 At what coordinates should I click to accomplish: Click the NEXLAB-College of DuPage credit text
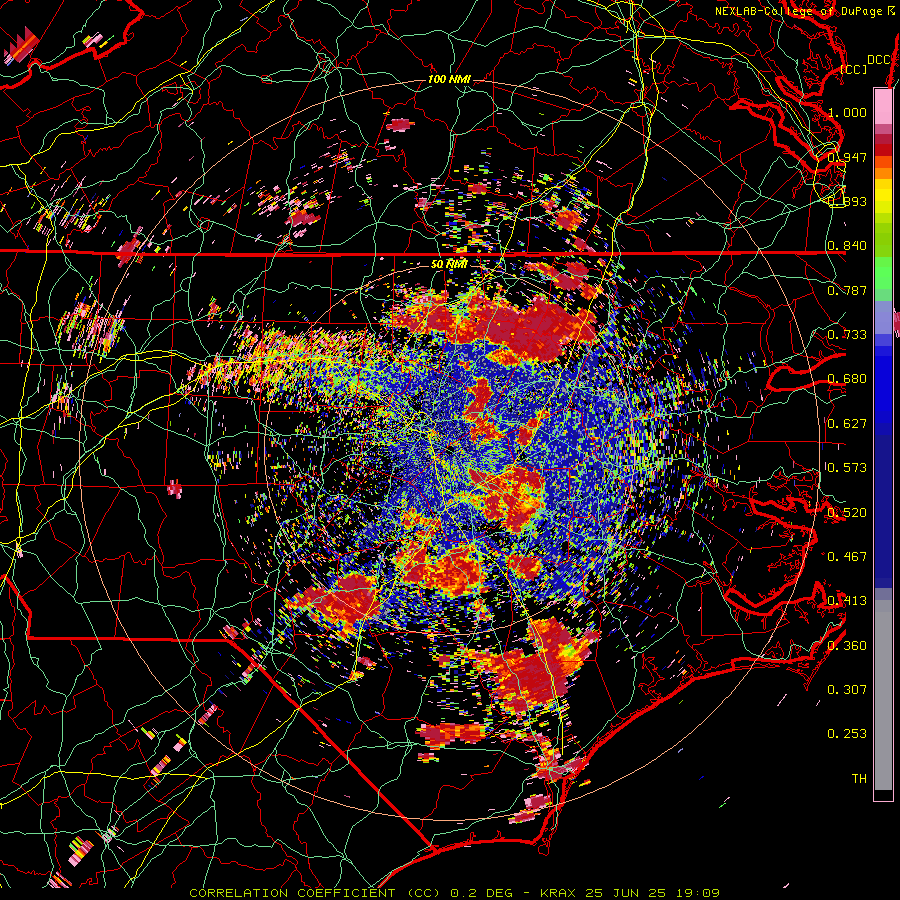[798, 11]
